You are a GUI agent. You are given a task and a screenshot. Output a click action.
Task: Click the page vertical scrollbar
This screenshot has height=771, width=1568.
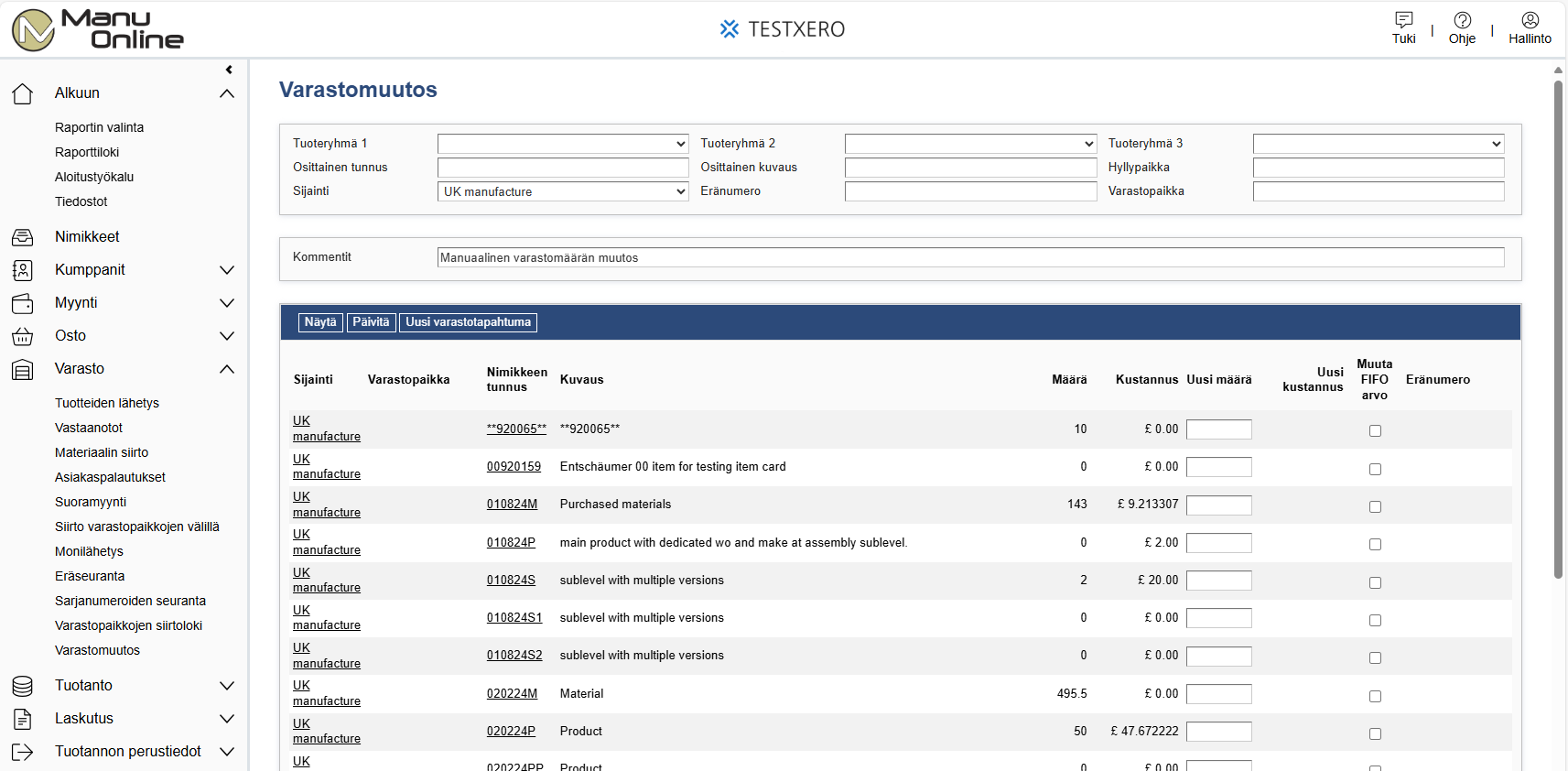tap(1558, 330)
